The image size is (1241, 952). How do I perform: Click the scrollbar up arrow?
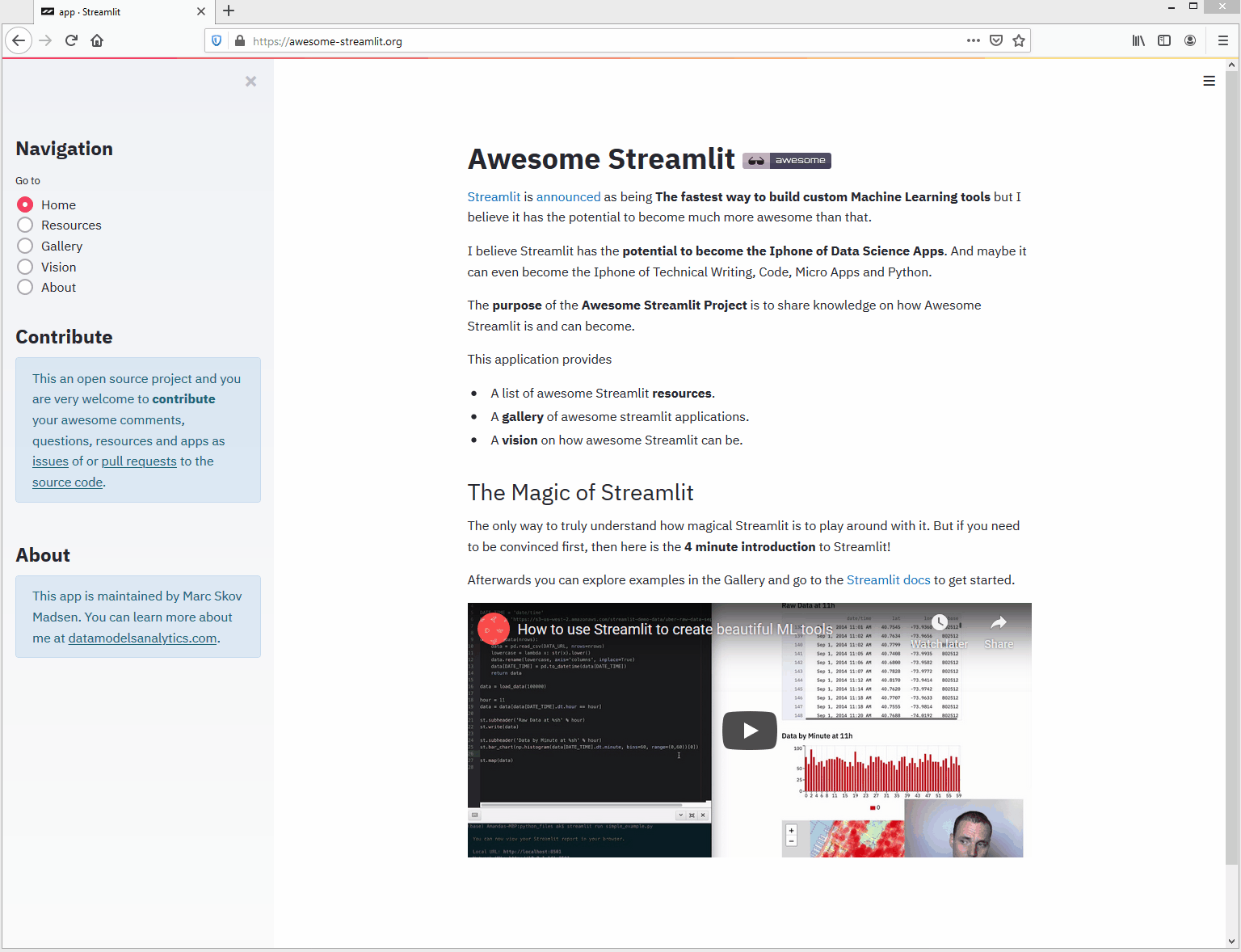[x=1232, y=65]
